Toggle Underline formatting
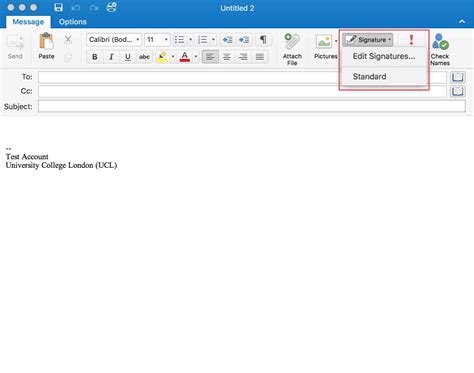The height and width of the screenshot is (373, 474). pyautogui.click(x=128, y=57)
